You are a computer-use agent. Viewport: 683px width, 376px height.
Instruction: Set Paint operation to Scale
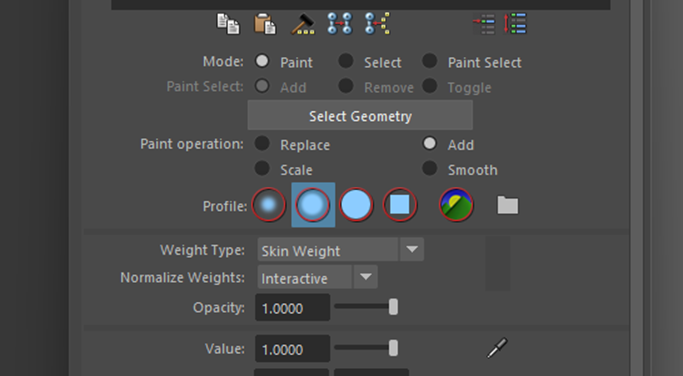click(262, 168)
